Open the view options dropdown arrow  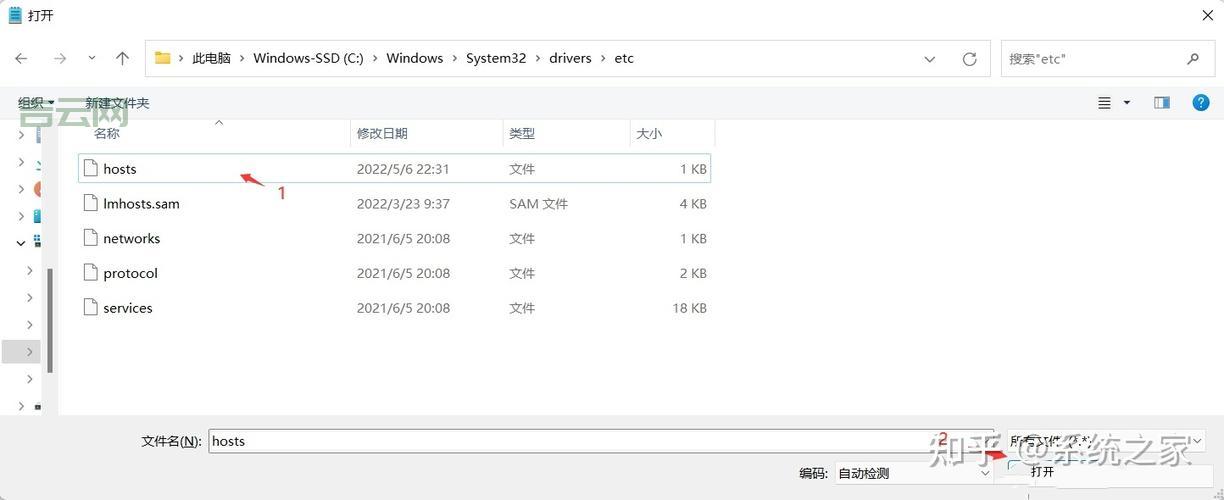point(1127,103)
